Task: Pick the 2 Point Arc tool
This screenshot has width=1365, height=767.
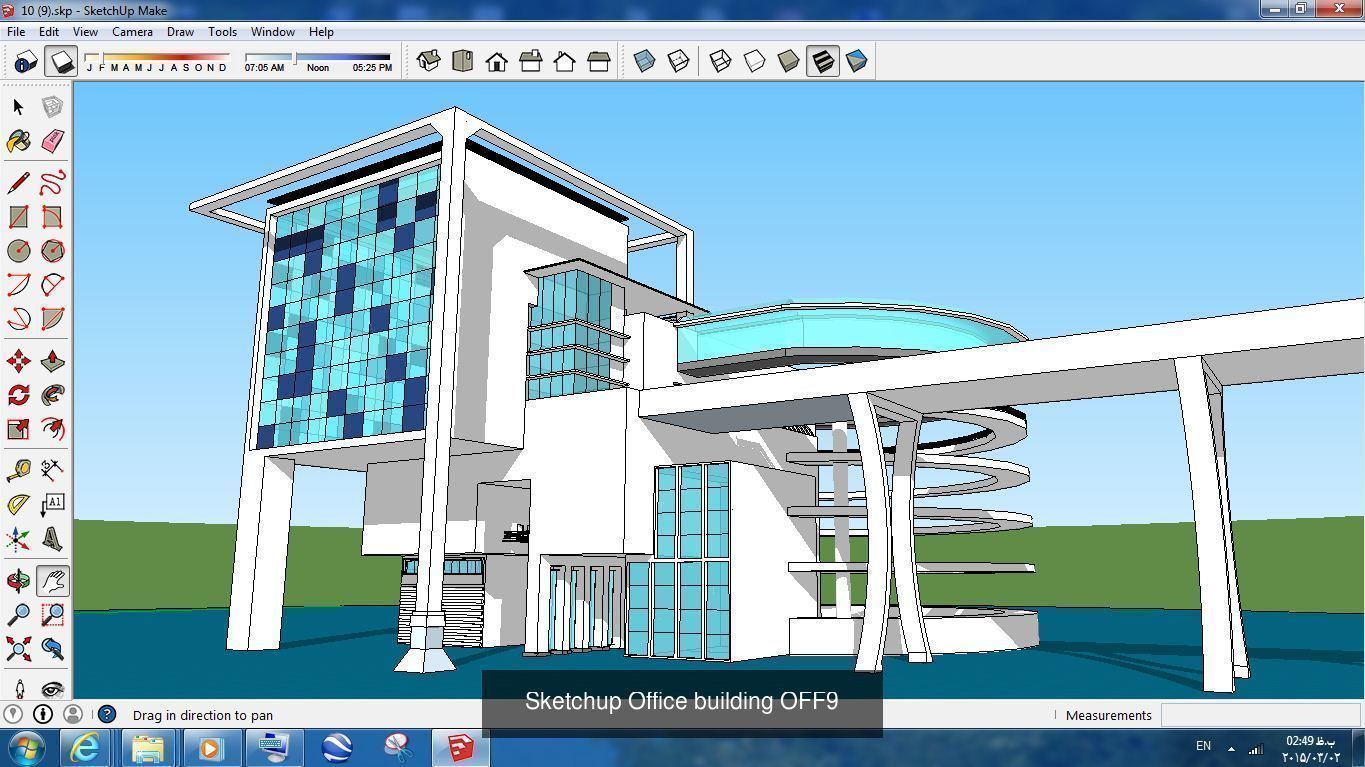Action: tap(52, 285)
